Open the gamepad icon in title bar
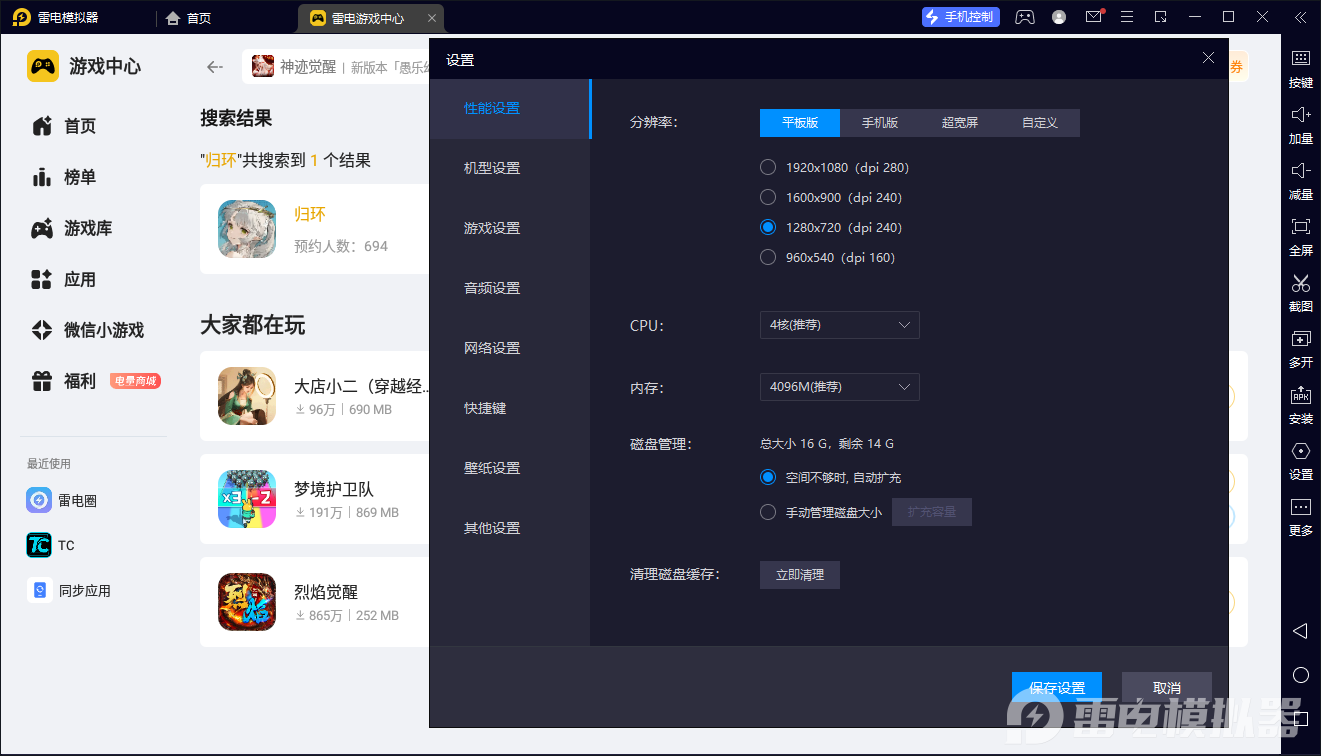 [x=1025, y=17]
